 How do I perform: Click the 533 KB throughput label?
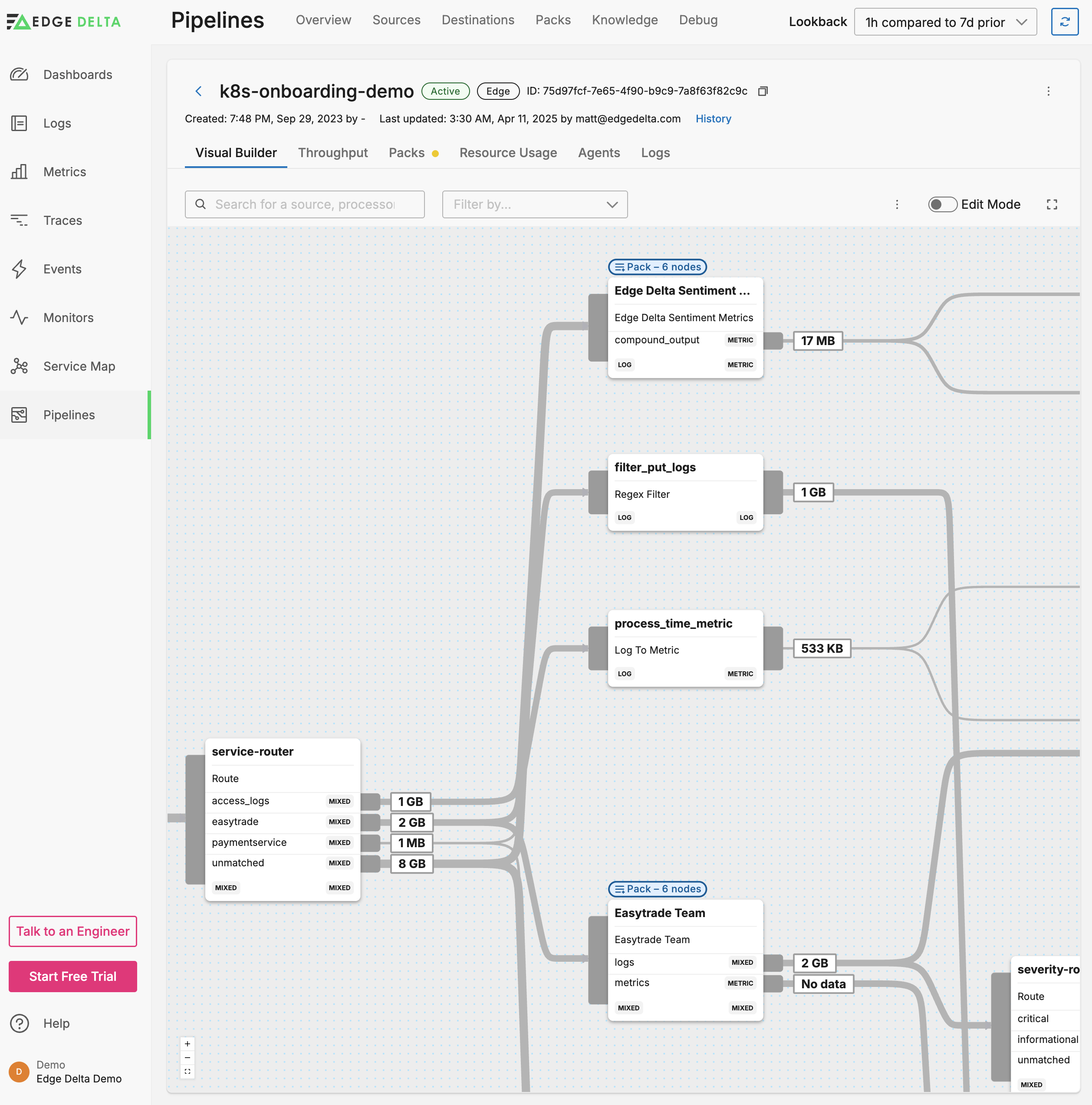point(822,648)
